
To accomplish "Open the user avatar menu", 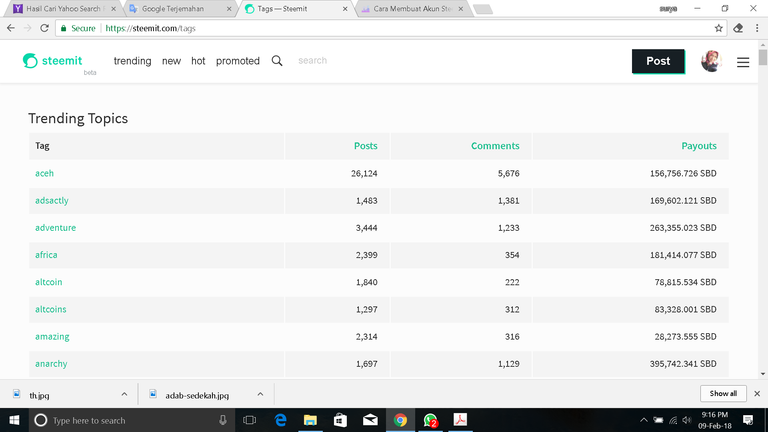I will click(711, 61).
